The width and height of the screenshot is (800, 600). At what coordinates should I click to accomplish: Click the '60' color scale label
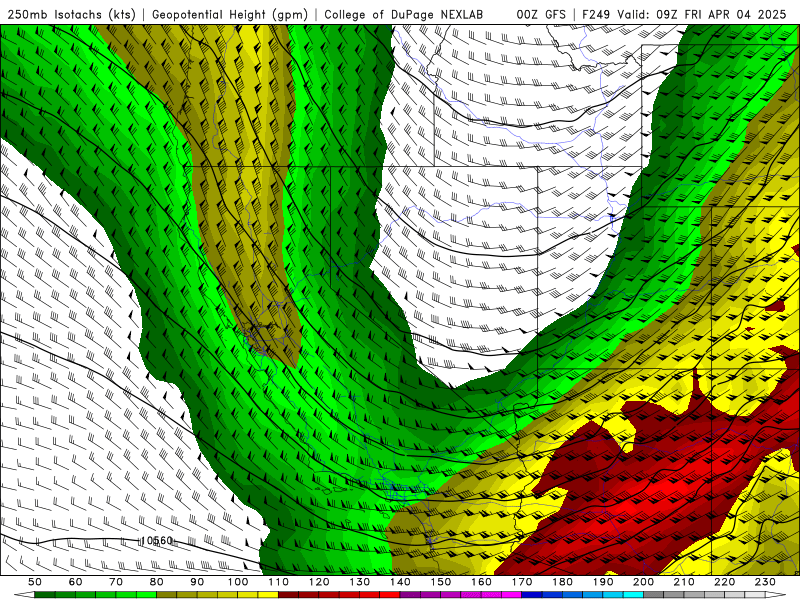pos(76,582)
